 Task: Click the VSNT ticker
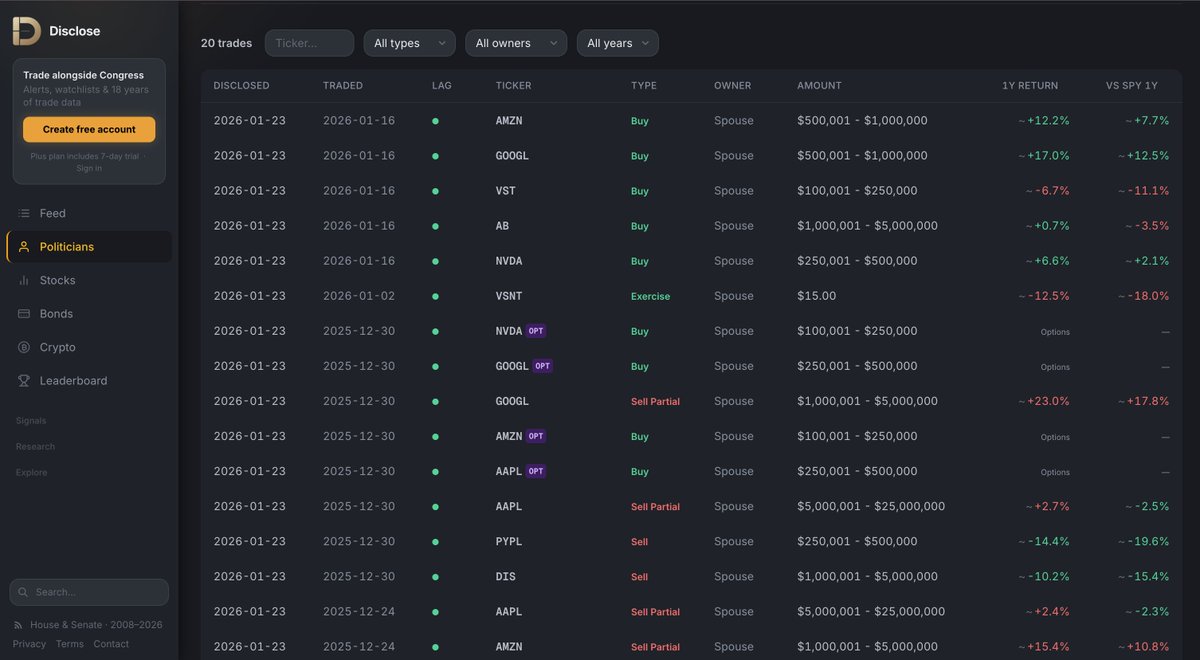click(x=509, y=296)
